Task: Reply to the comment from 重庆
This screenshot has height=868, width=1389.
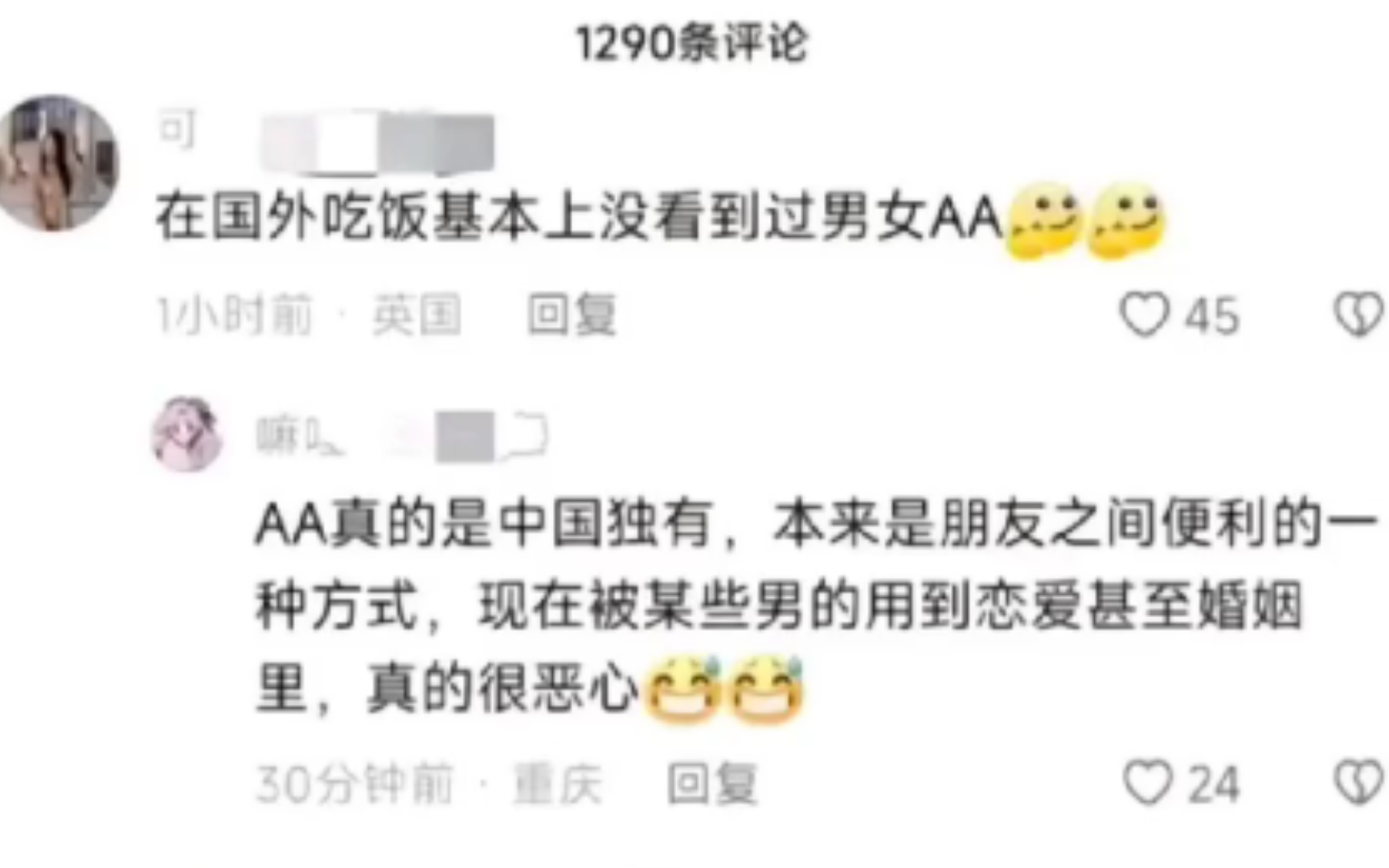Action: pyautogui.click(x=712, y=783)
